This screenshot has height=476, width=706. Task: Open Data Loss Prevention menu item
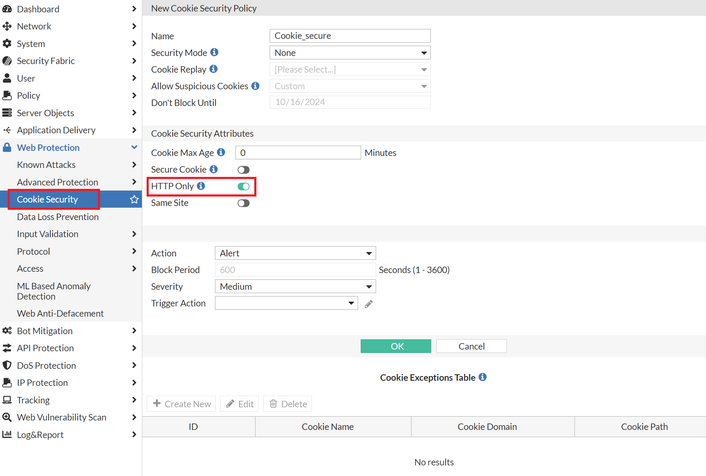point(58,217)
